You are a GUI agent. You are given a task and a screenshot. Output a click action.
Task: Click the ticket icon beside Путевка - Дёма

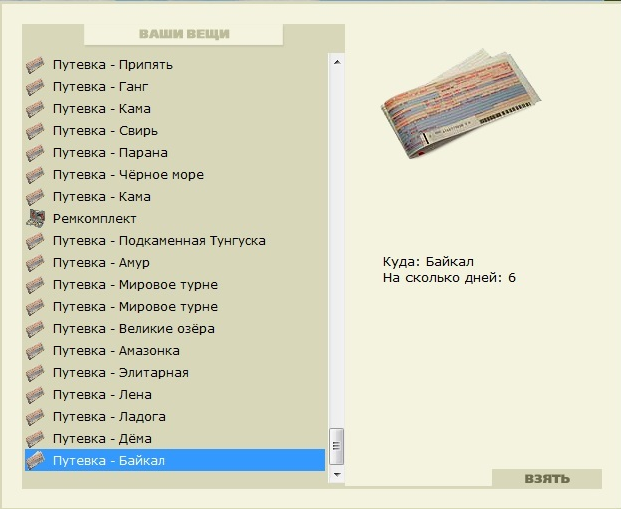pyautogui.click(x=35, y=439)
